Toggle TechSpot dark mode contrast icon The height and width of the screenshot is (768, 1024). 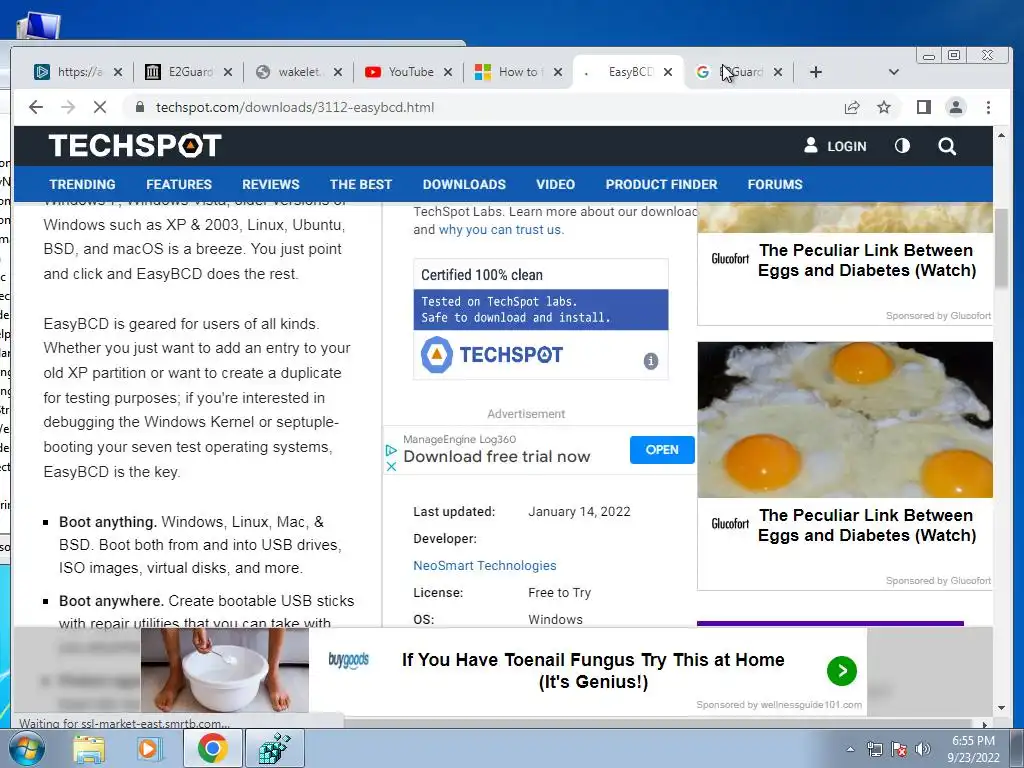[902, 146]
